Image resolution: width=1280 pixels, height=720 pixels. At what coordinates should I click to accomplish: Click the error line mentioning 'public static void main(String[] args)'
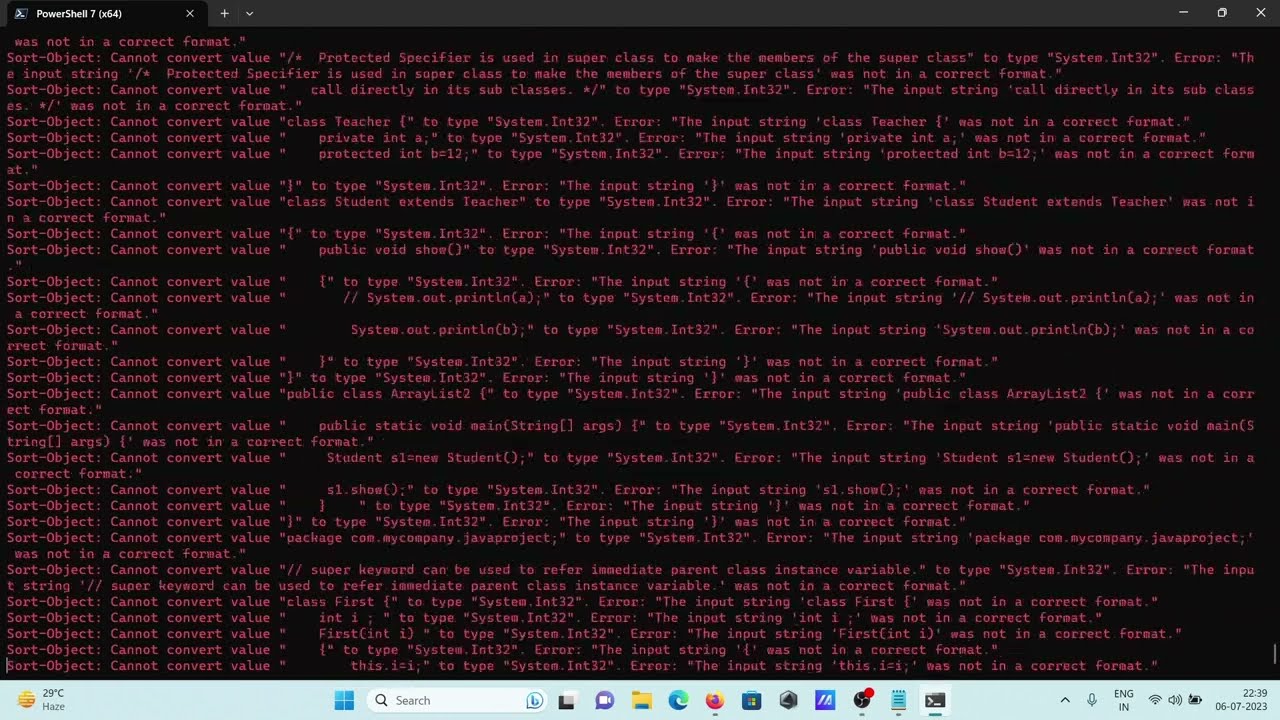[x=630, y=434]
